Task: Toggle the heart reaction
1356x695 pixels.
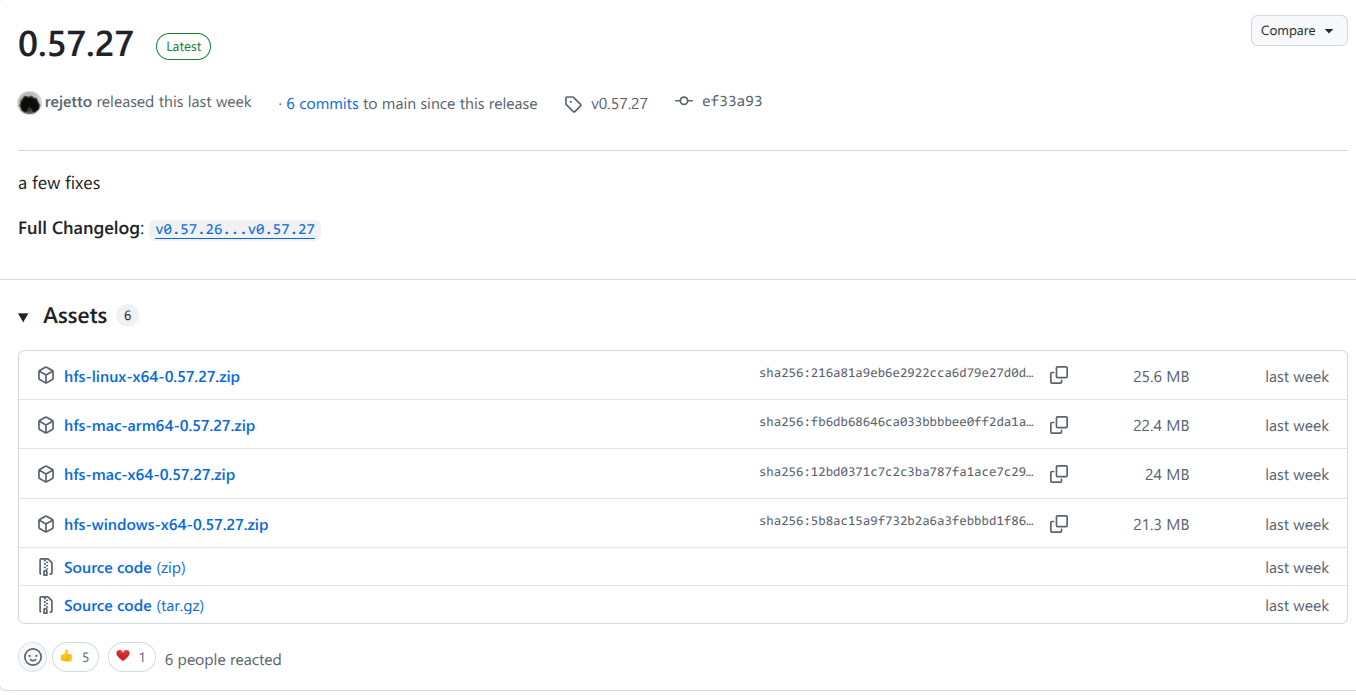Action: coord(132,657)
